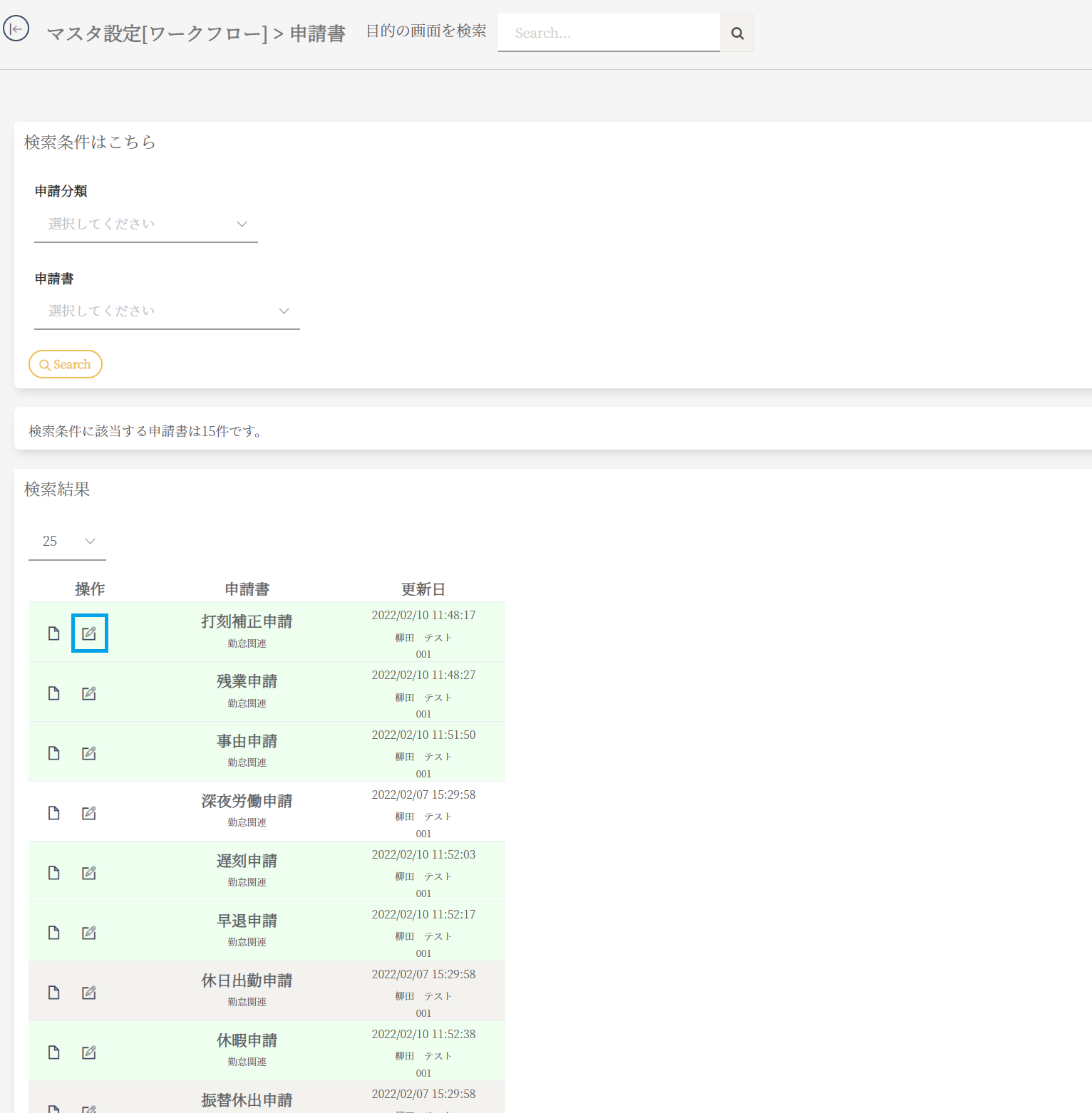Image resolution: width=1092 pixels, height=1113 pixels.
Task: Select the 残業申請 form name
Action: 247,682
